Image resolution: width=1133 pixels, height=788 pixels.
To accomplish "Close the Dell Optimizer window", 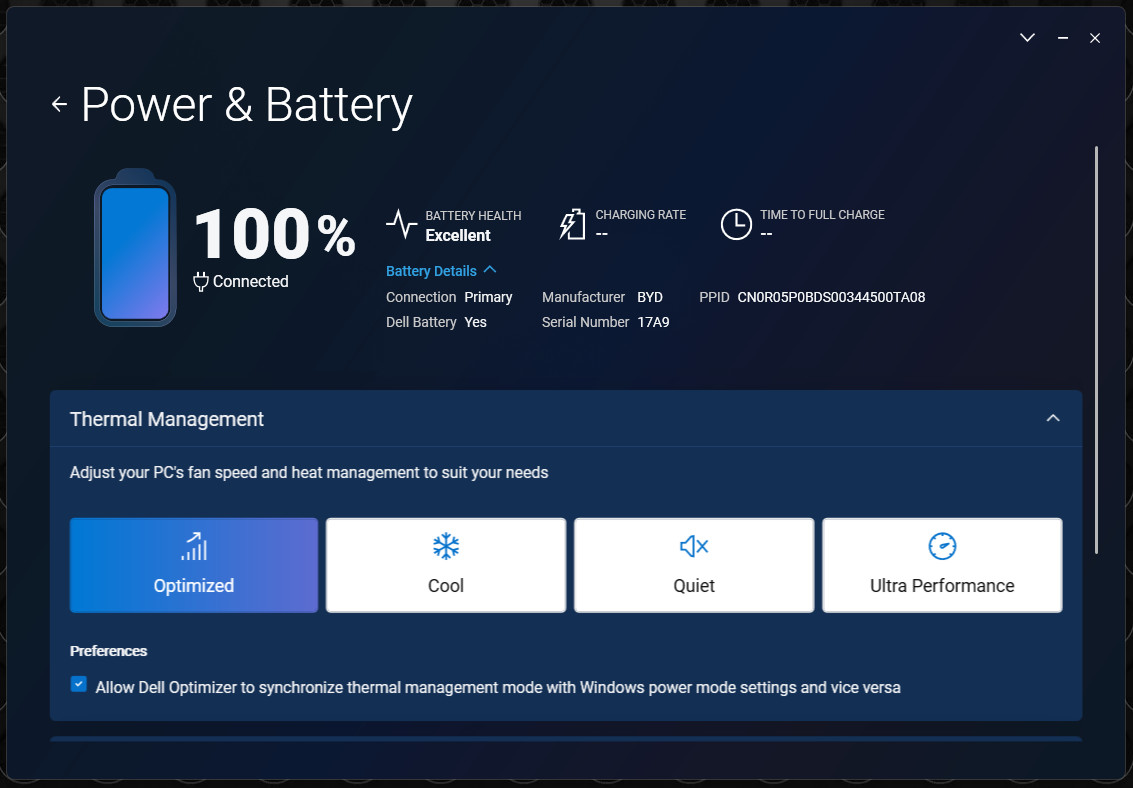I will [1095, 38].
